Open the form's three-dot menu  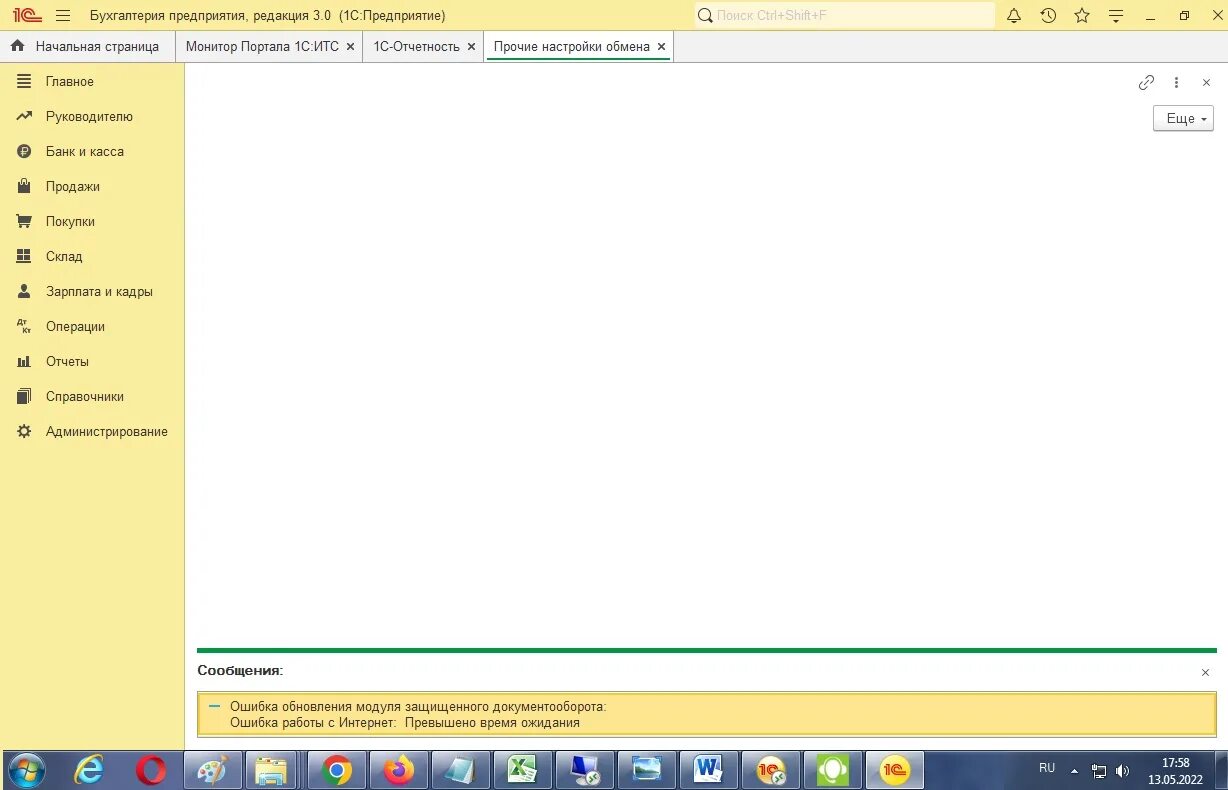pyautogui.click(x=1177, y=83)
